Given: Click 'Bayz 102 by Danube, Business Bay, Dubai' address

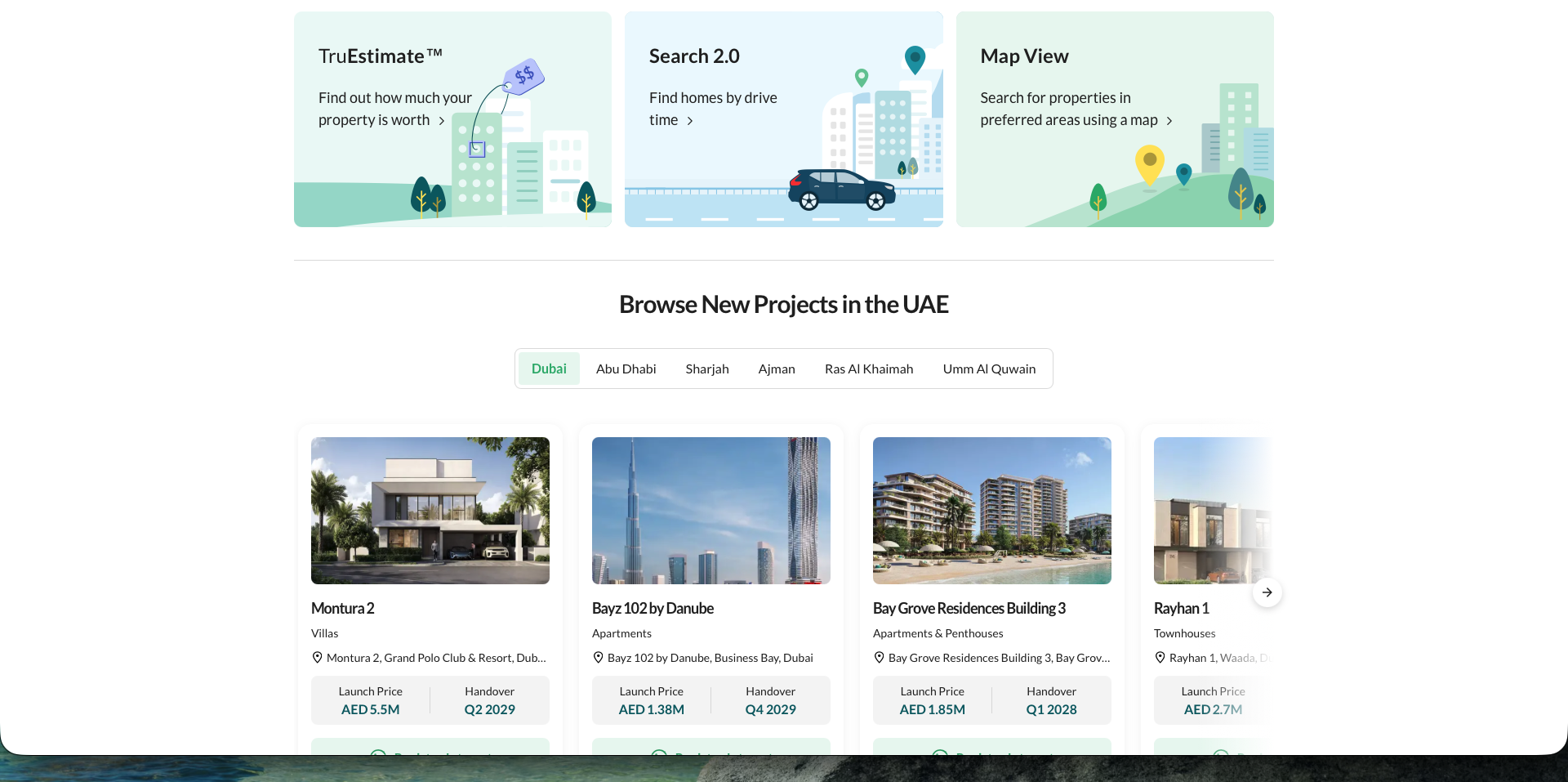Looking at the screenshot, I should point(710,658).
